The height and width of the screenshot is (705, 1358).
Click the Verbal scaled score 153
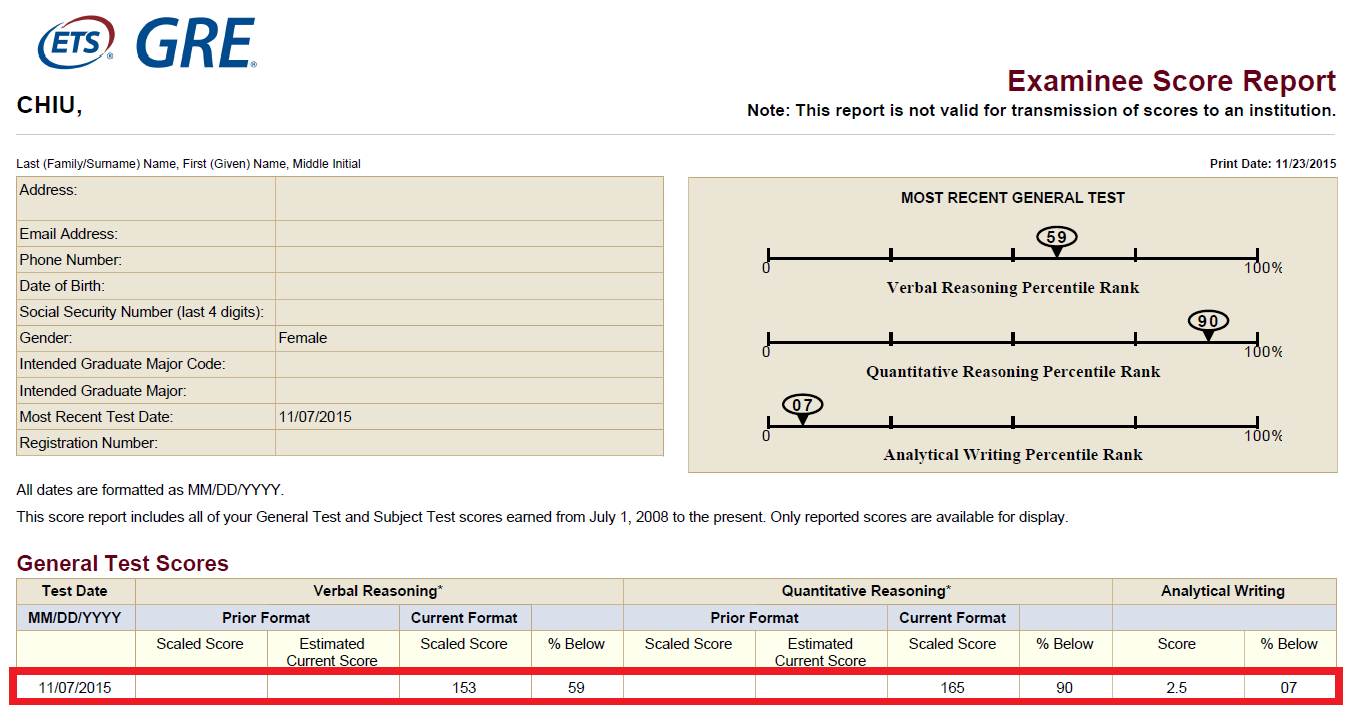464,687
